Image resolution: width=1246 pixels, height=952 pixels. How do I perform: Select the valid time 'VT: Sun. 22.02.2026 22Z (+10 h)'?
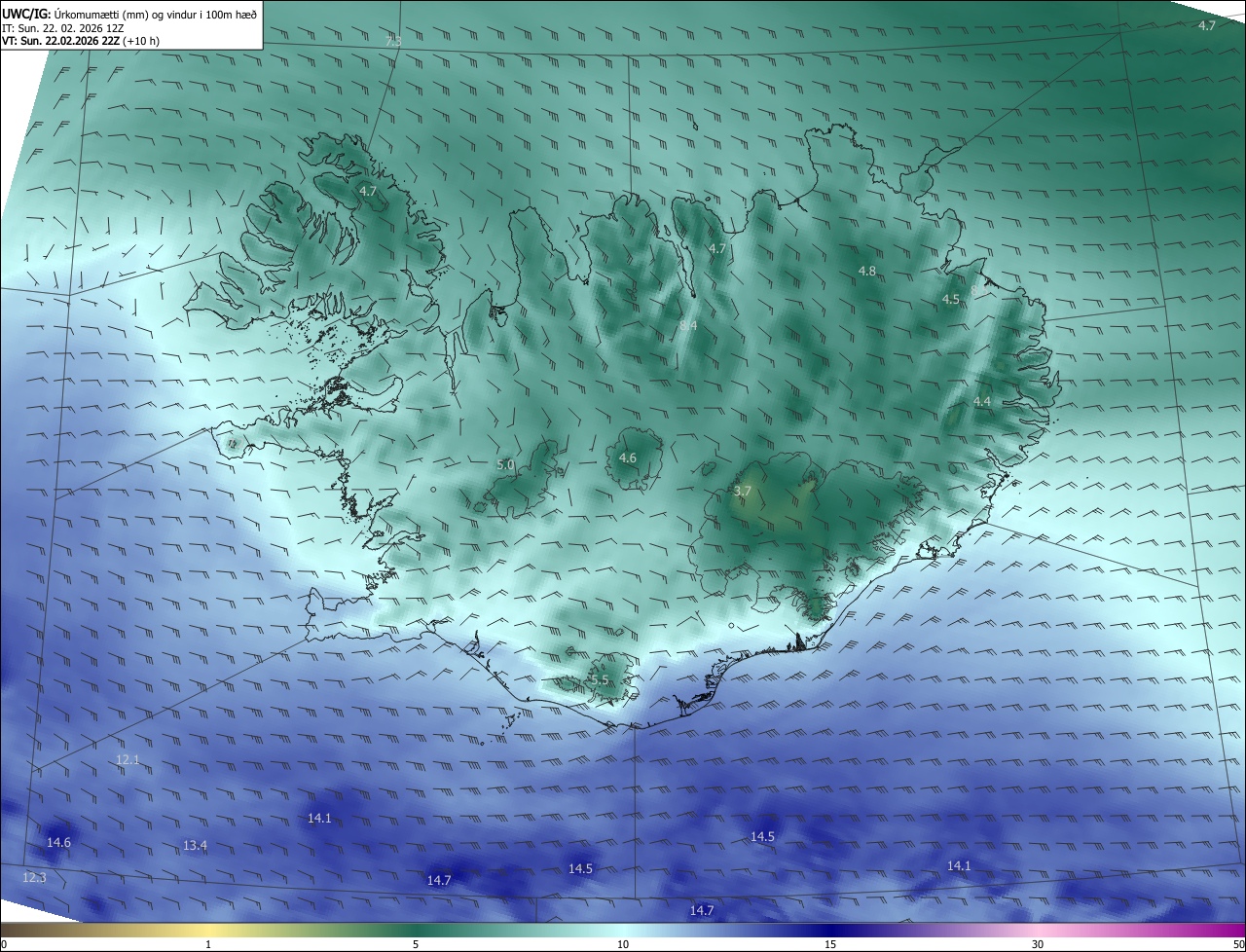[x=81, y=42]
